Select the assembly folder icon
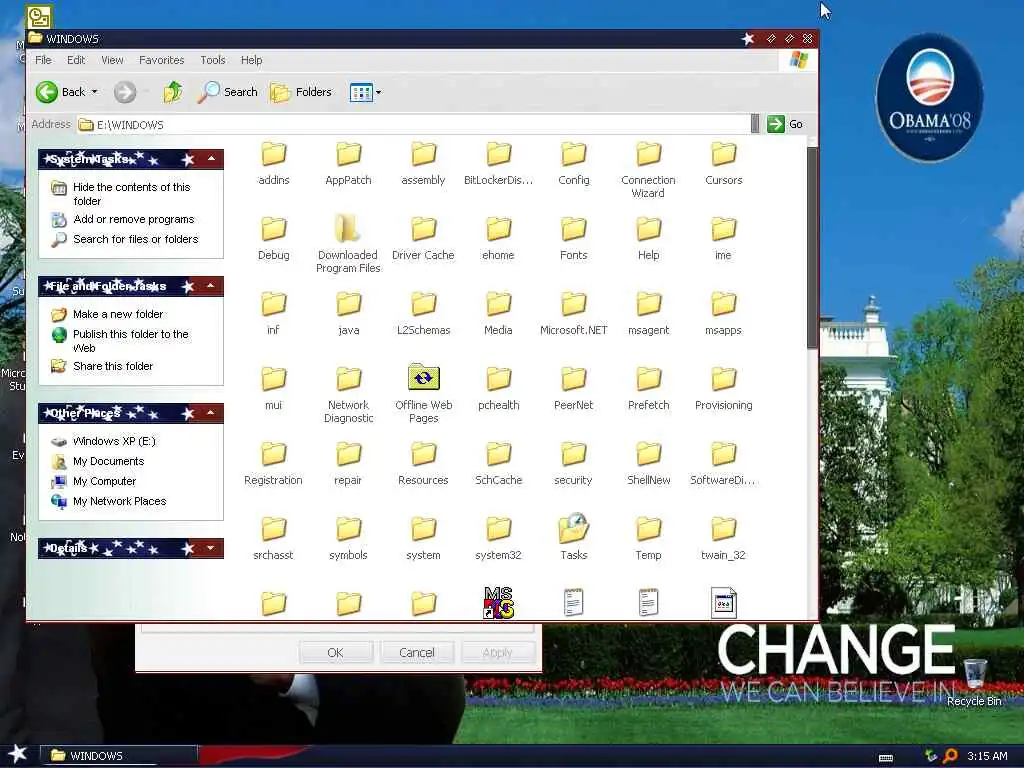This screenshot has width=1024, height=768. (424, 154)
